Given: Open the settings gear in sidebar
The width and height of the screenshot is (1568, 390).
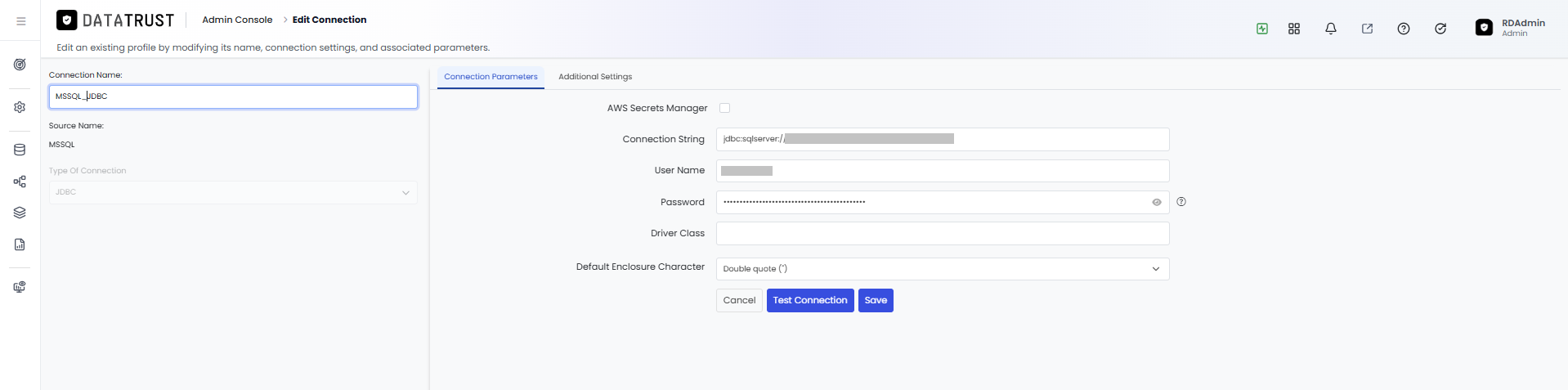Looking at the screenshot, I should [20, 107].
